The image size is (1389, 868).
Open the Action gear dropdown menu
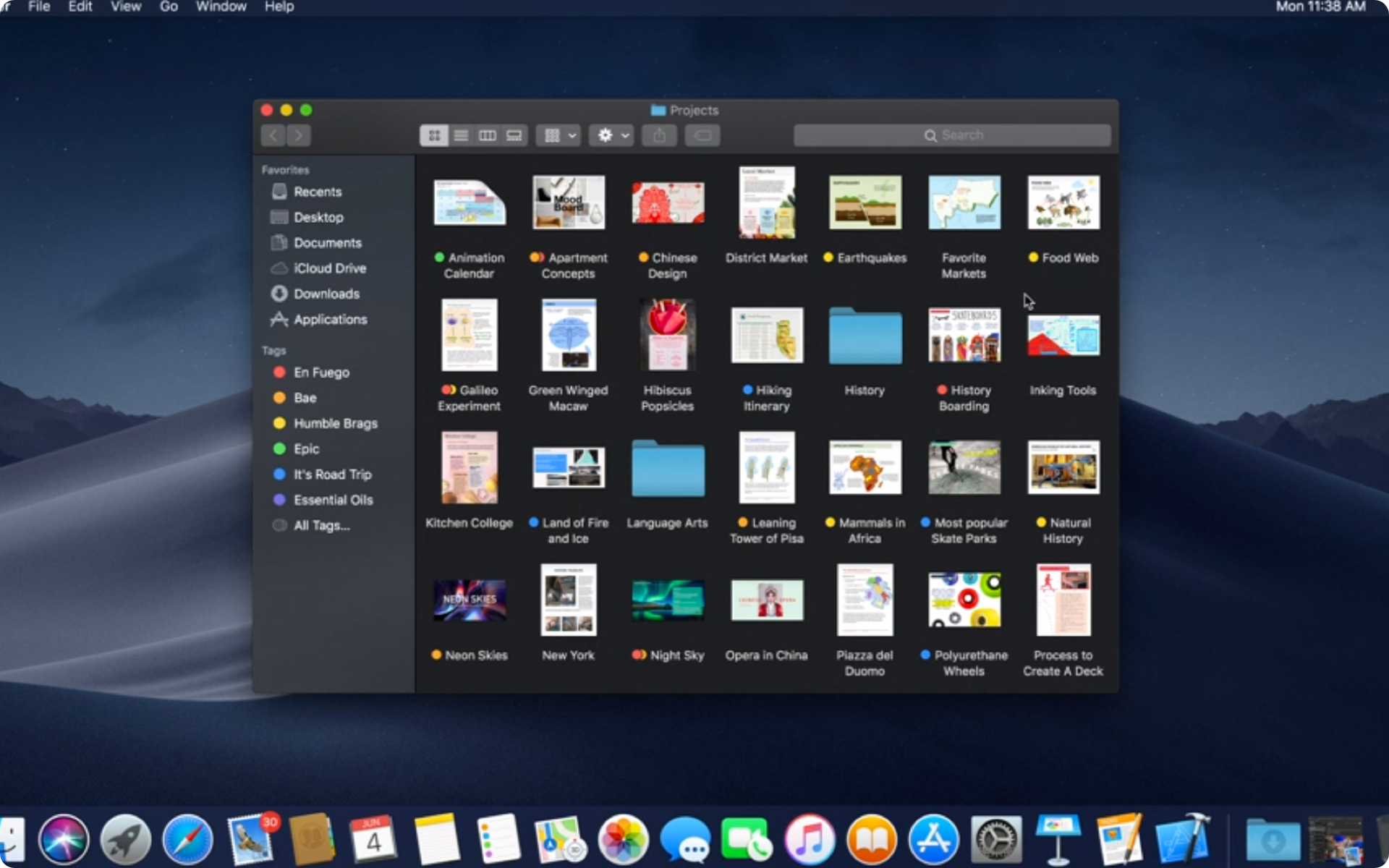[611, 135]
